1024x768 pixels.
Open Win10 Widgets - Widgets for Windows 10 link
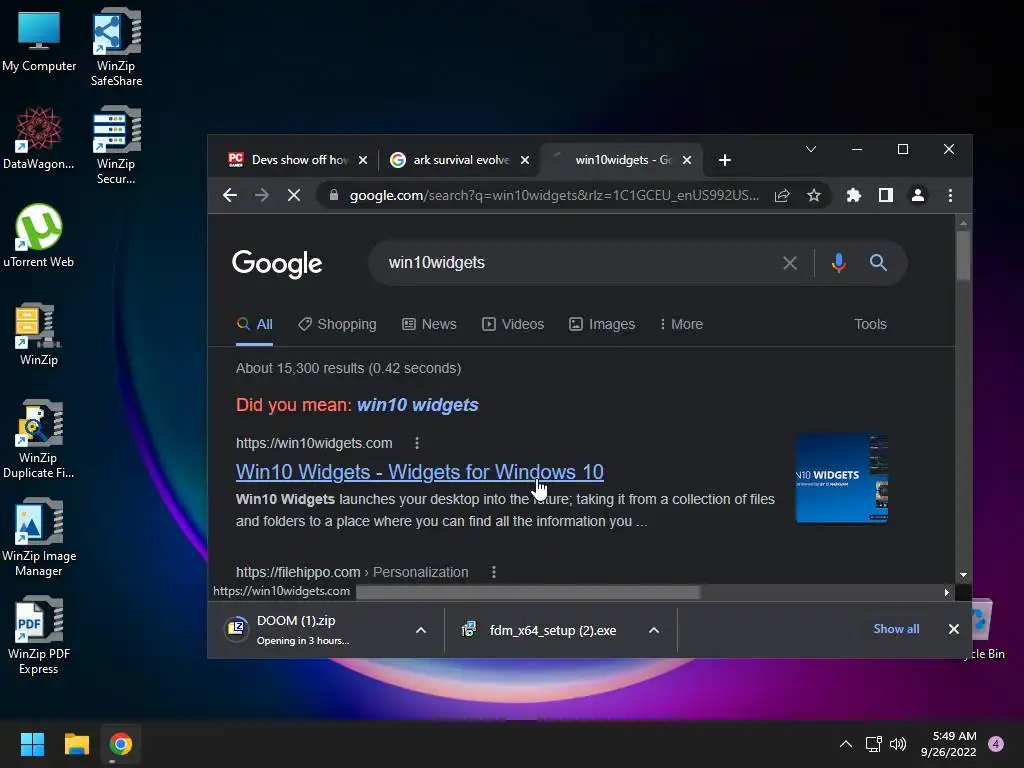419,472
